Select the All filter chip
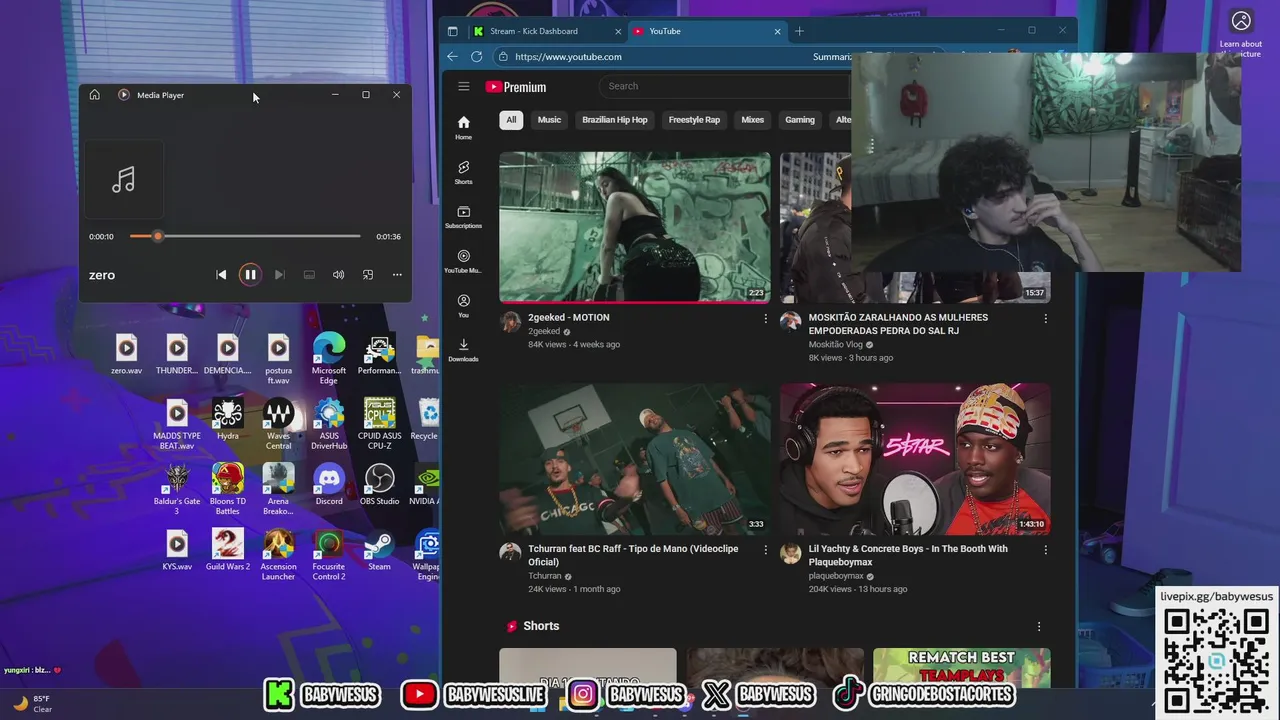This screenshot has width=1280, height=720. pyautogui.click(x=511, y=120)
